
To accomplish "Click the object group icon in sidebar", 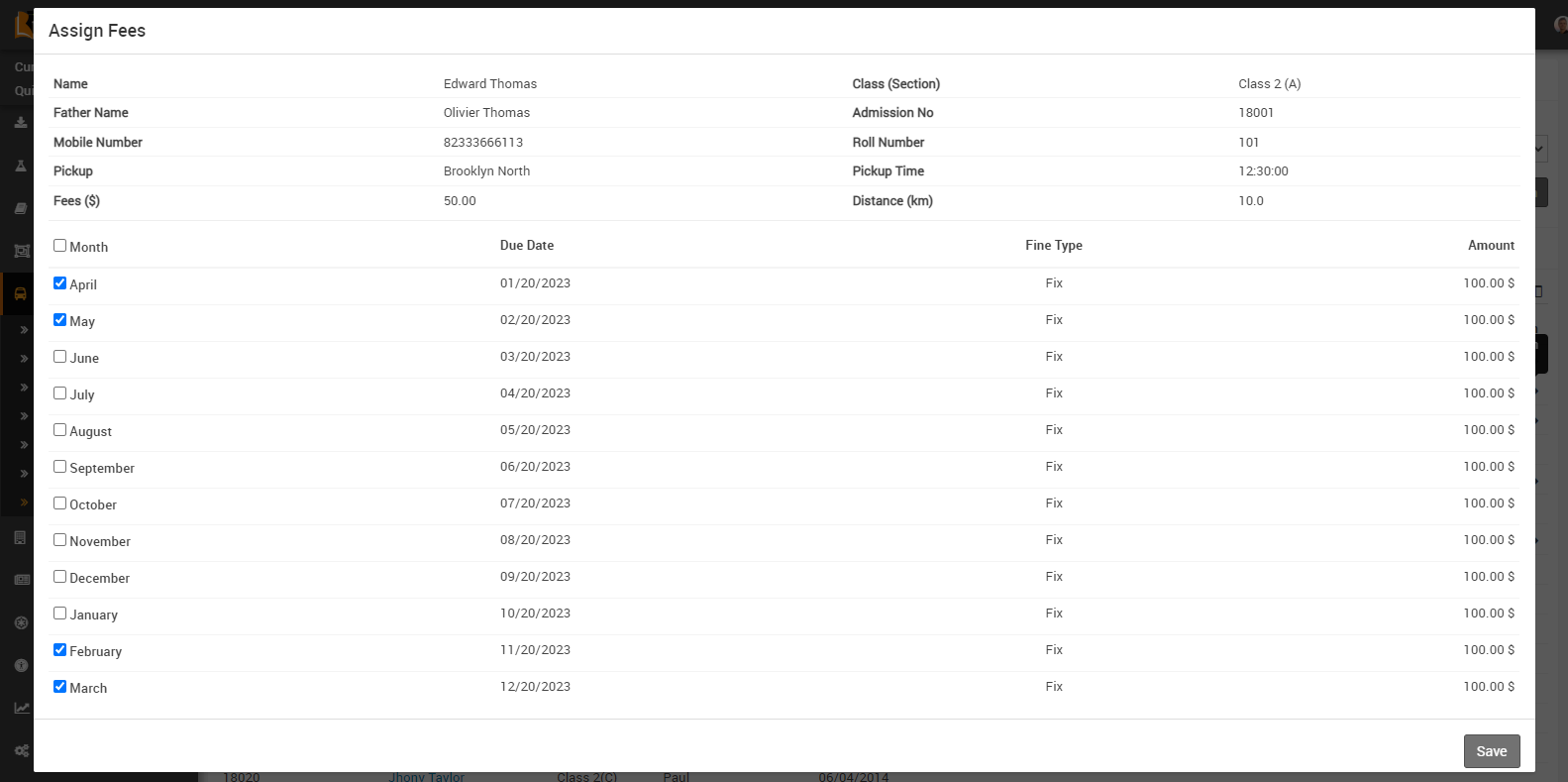I will coord(21,251).
